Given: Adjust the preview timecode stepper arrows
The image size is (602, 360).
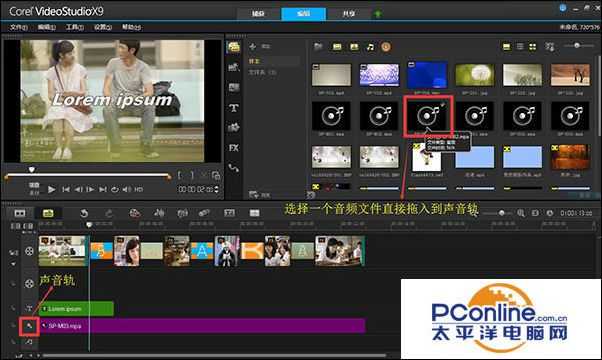Looking at the screenshot, I should click(x=217, y=189).
